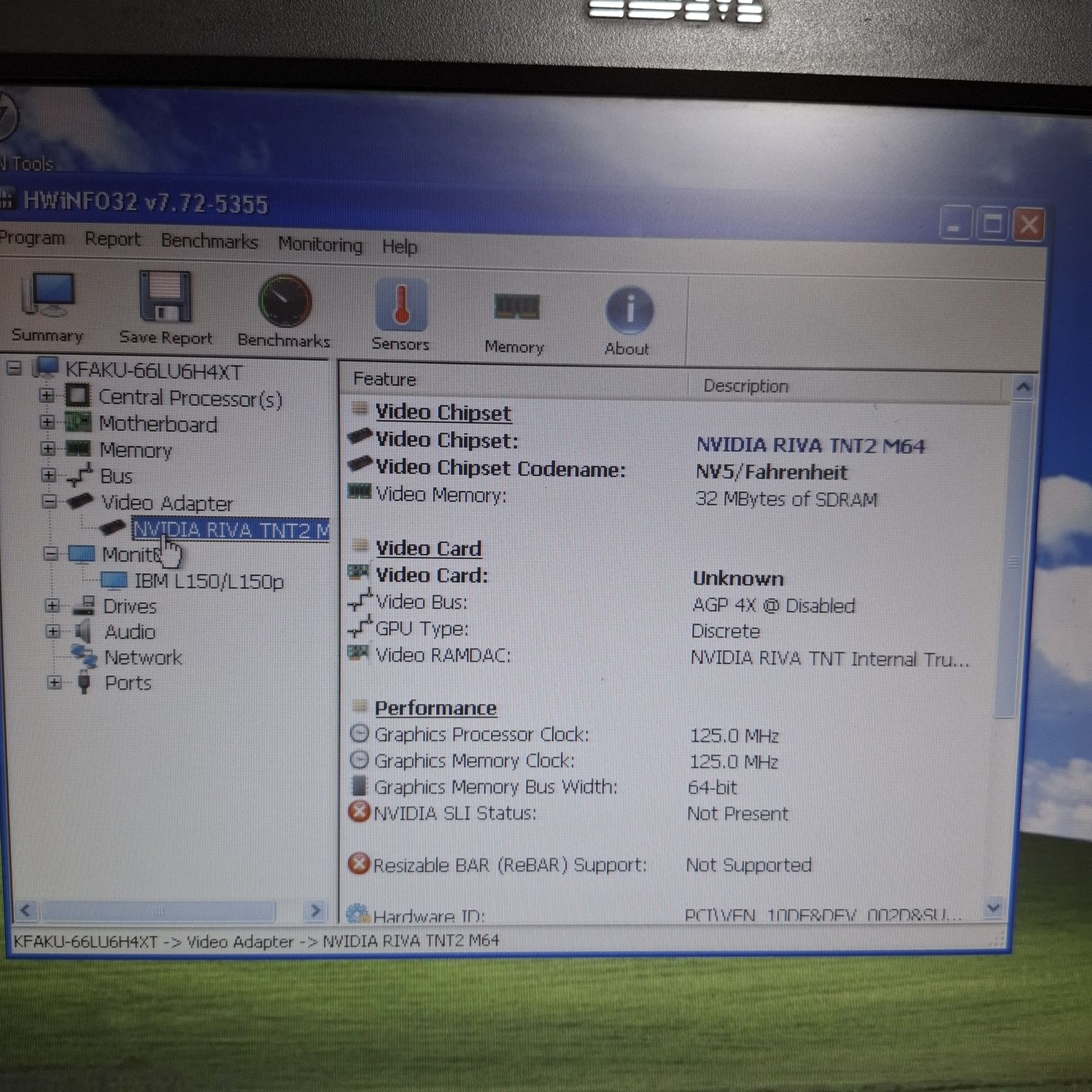1092x1092 pixels.
Task: Click the Performance section heading
Action: (436, 708)
